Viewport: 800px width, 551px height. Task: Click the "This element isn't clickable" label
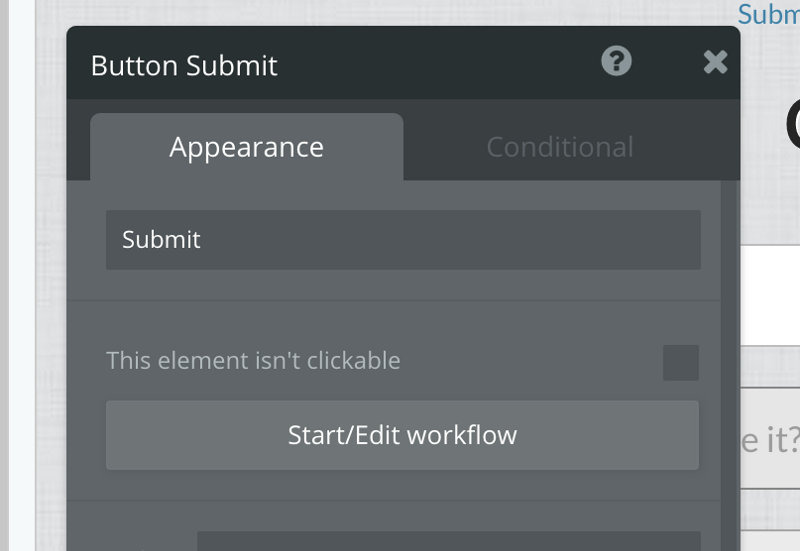coord(253,360)
